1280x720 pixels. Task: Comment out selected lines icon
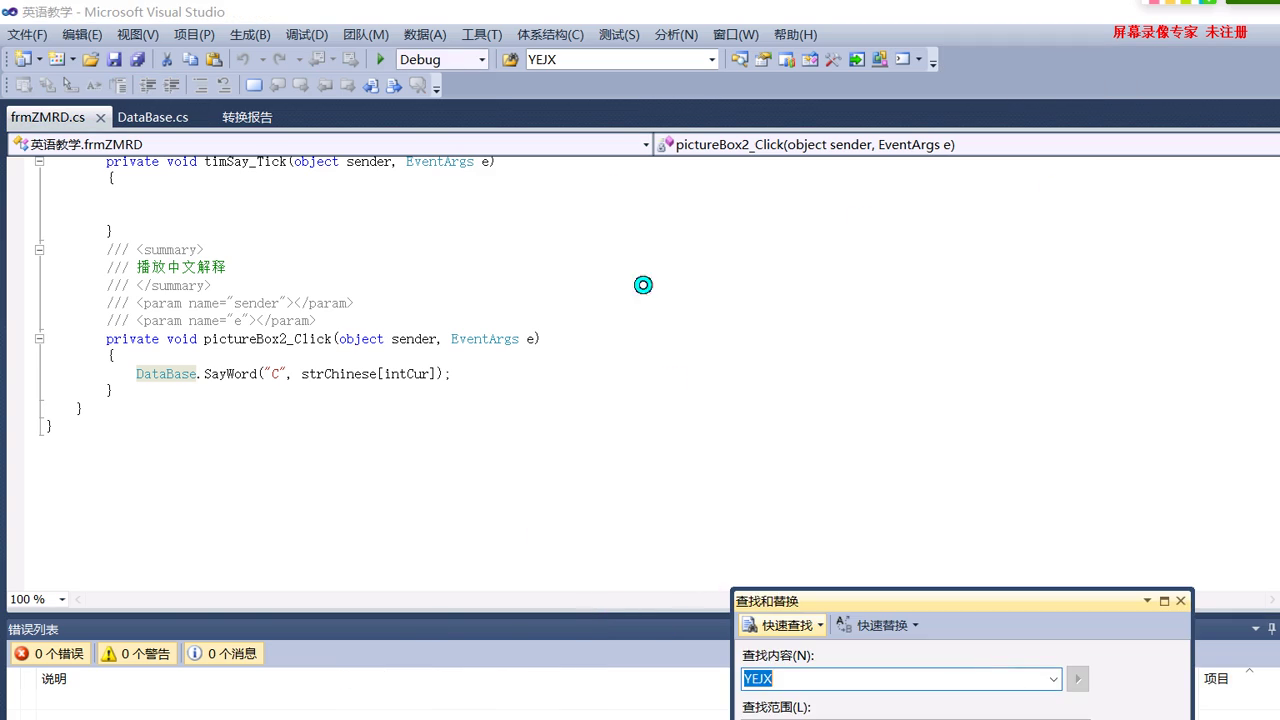(x=200, y=86)
